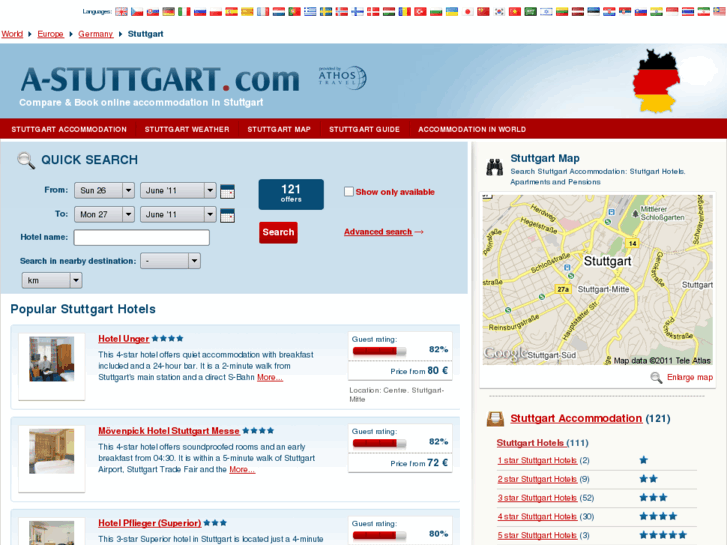Open Mövenpick Hotel Stuttgart Messe link

pyautogui.click(x=169, y=431)
